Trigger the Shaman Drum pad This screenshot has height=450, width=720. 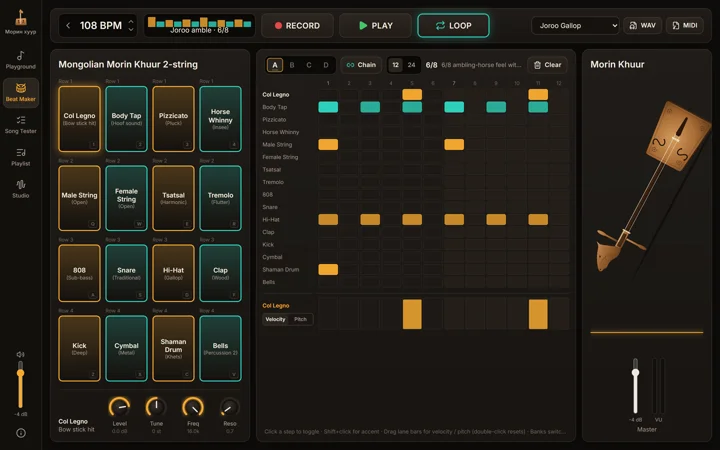click(x=173, y=349)
